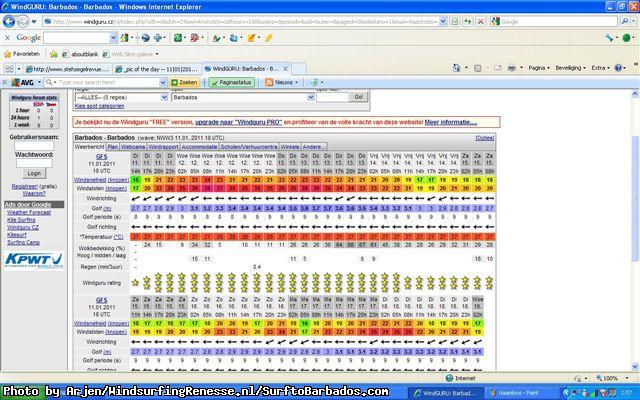
Task: Click the Go! button
Action: (x=358, y=97)
